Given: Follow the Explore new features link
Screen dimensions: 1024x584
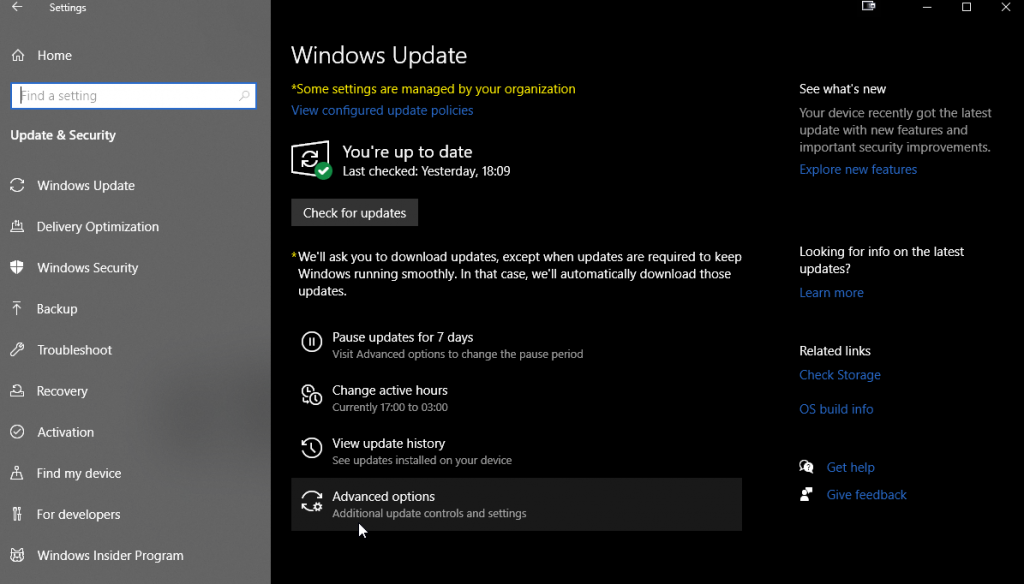Looking at the screenshot, I should coord(858,169).
